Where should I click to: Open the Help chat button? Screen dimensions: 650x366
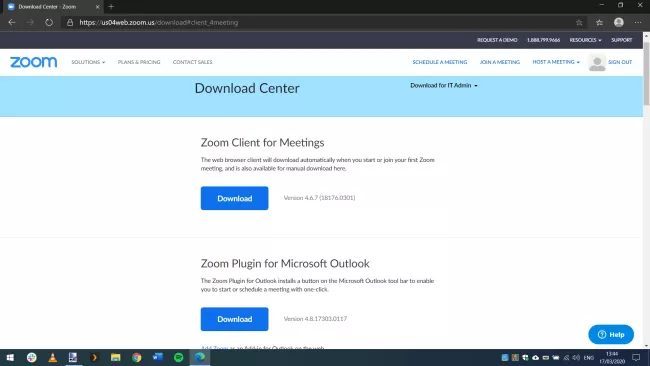611,334
